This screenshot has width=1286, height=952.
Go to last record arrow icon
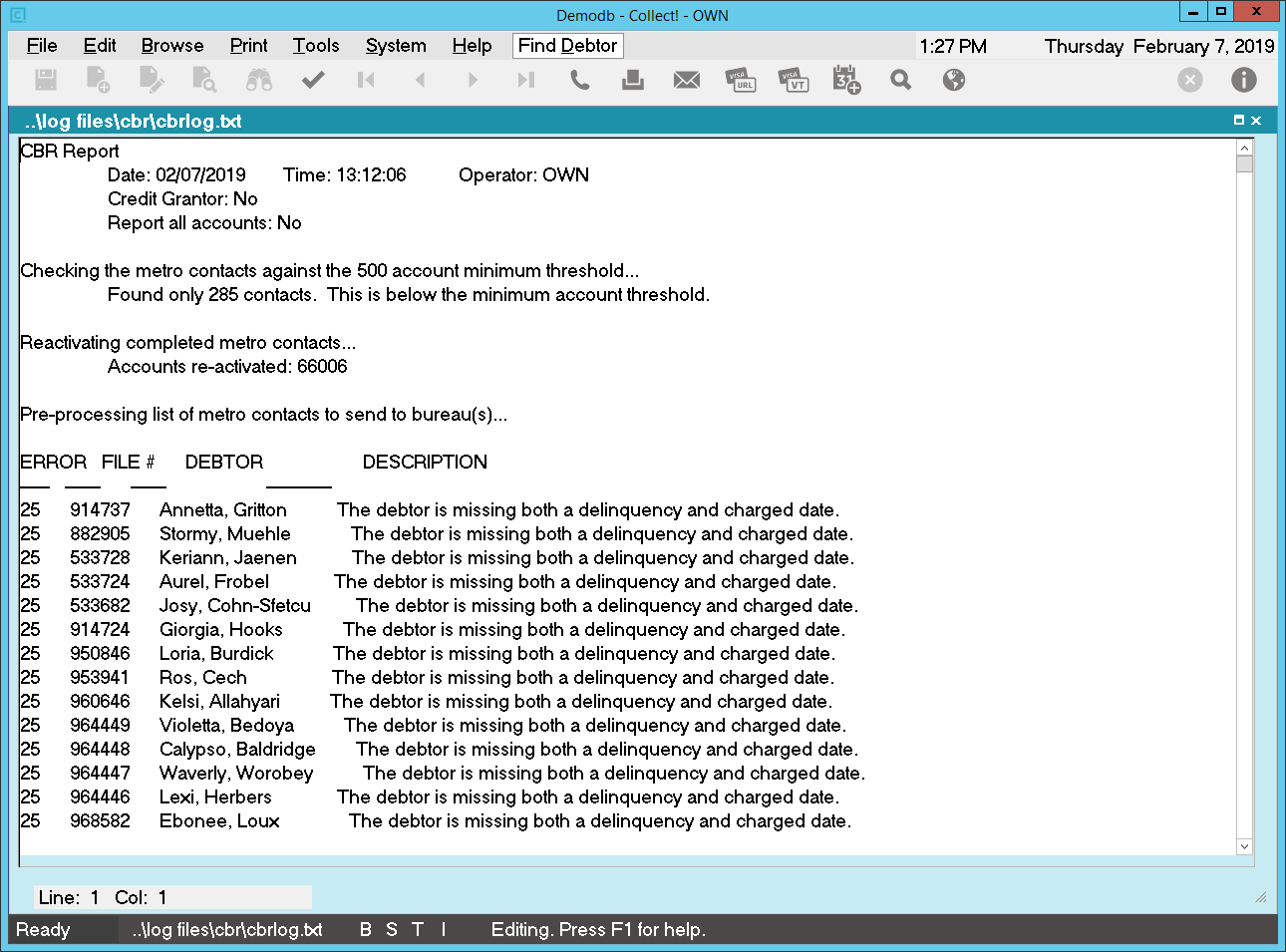point(526,80)
